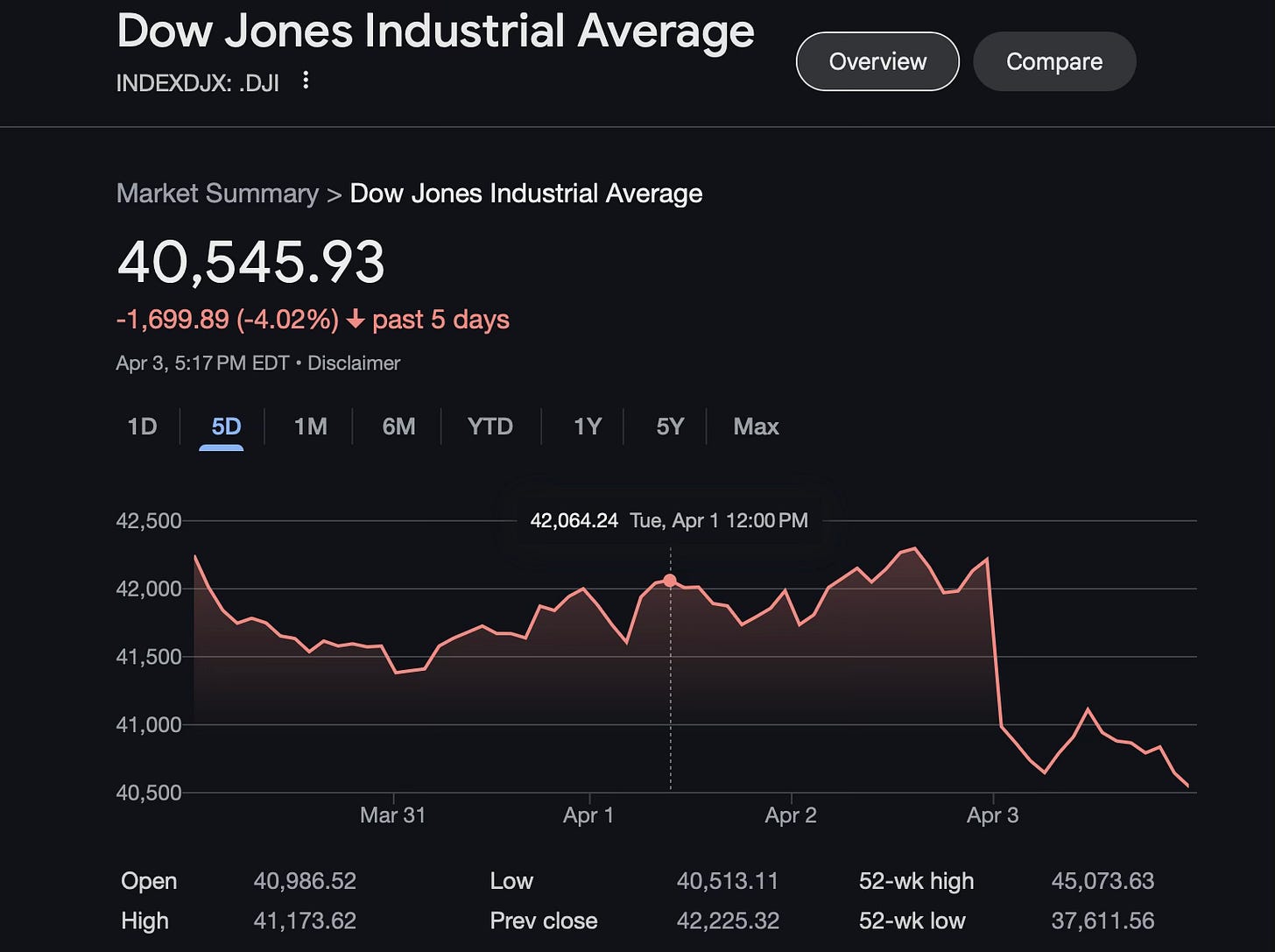Click the Dow Jones Industrial Average main heading
1275x952 pixels.
[x=435, y=31]
